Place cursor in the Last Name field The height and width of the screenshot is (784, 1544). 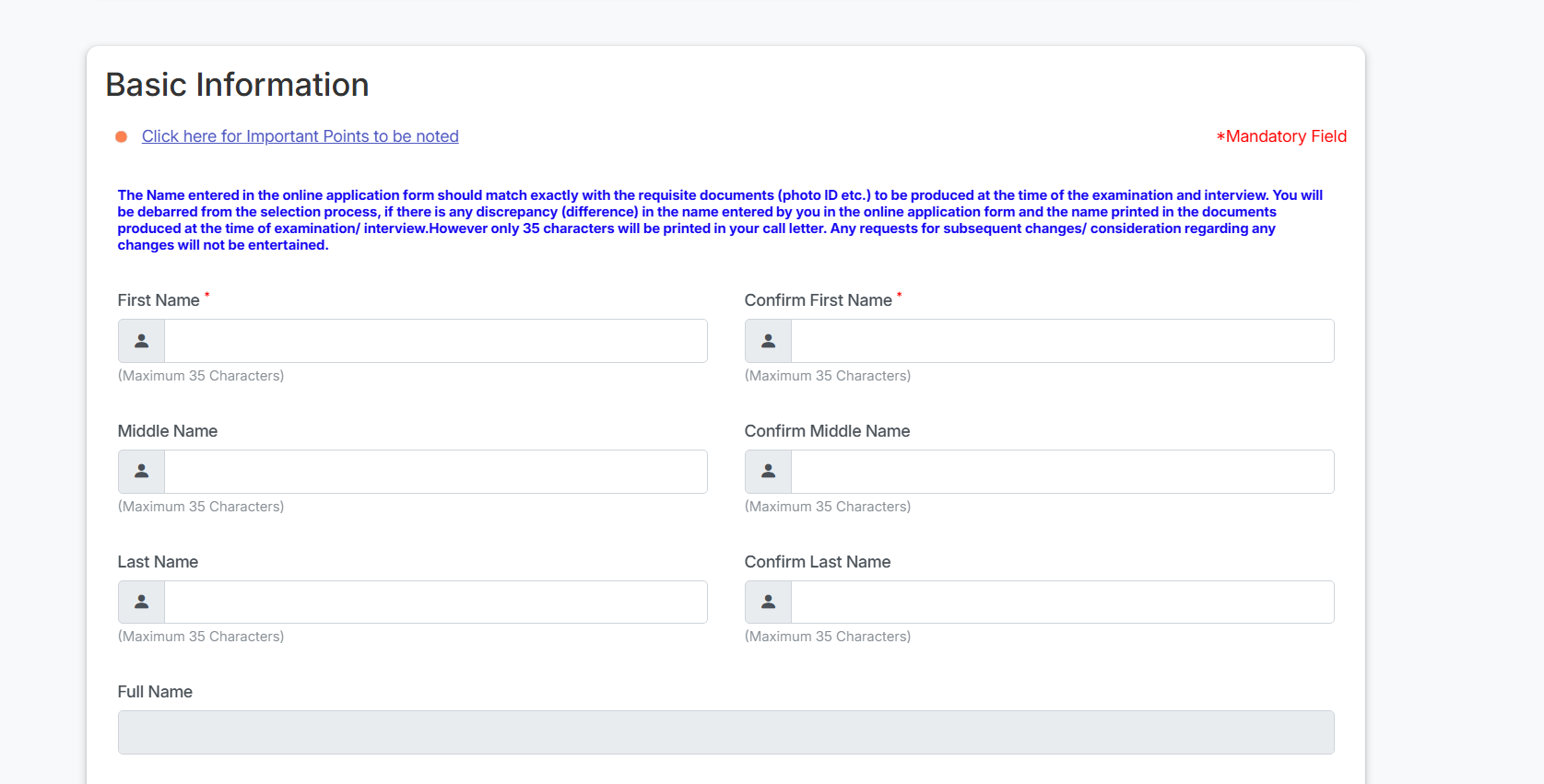(435, 602)
